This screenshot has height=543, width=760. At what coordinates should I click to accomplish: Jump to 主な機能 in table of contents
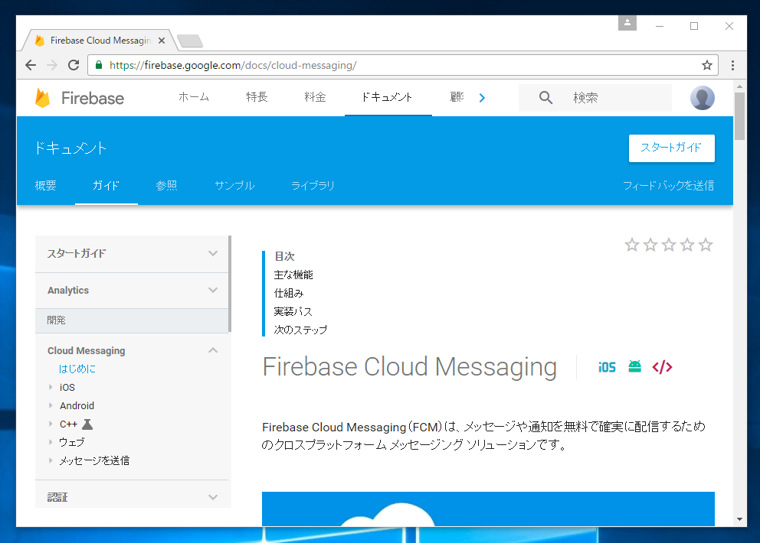pyautogui.click(x=293, y=275)
